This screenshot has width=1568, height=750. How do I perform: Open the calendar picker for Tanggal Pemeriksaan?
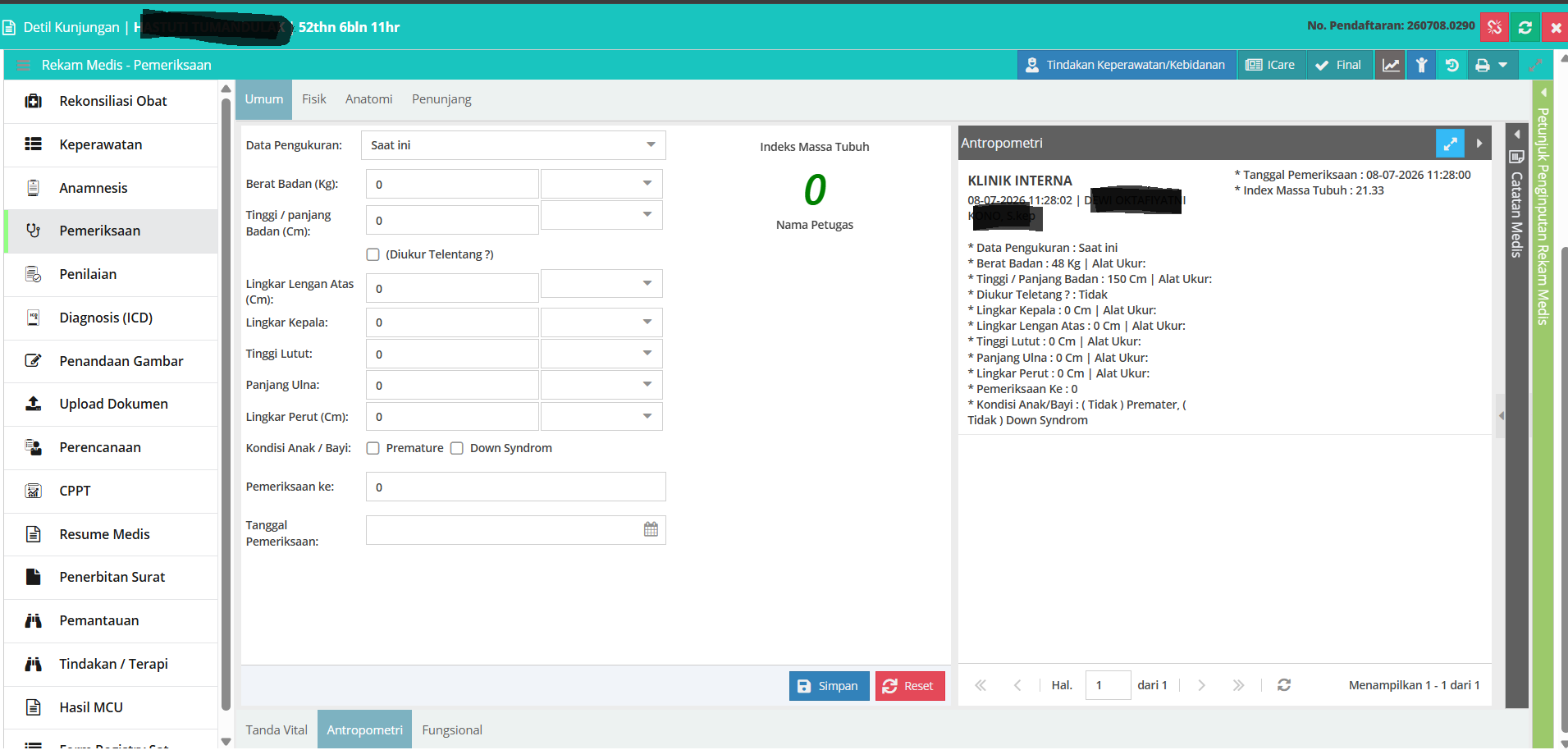click(651, 529)
